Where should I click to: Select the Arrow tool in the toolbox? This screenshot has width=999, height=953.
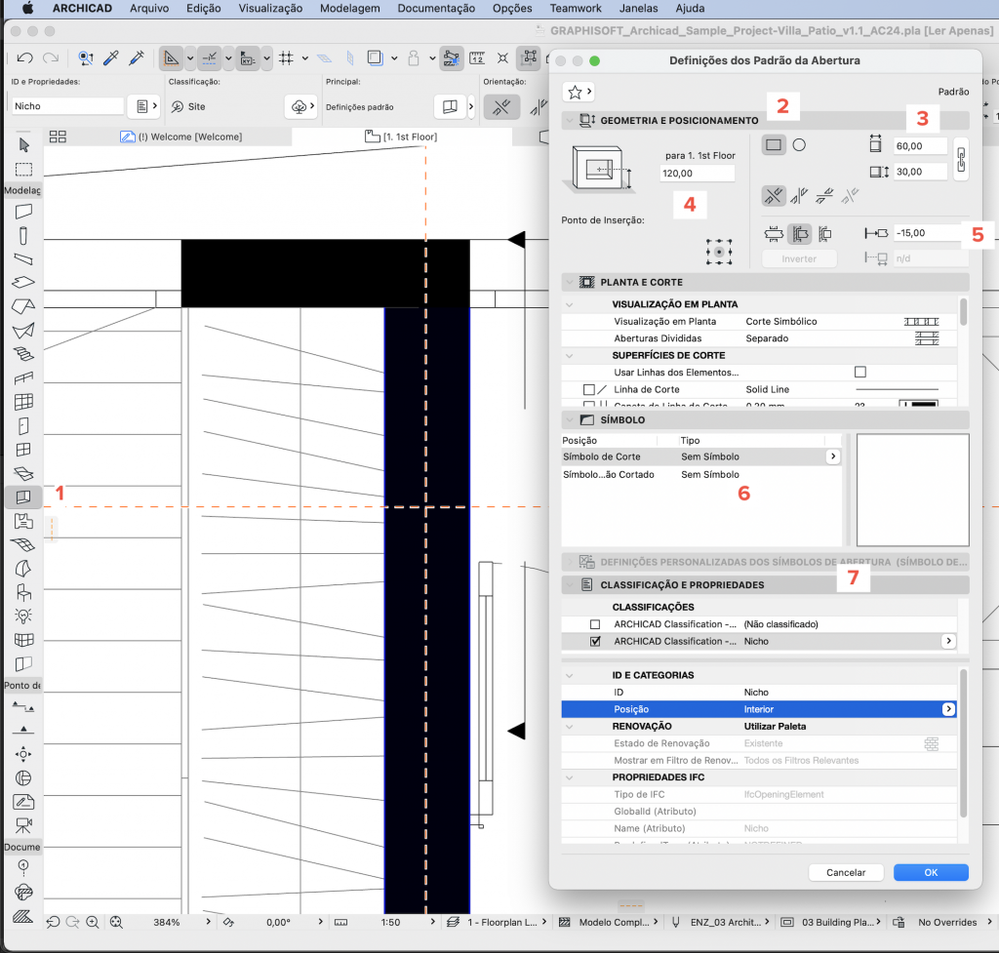point(24,146)
